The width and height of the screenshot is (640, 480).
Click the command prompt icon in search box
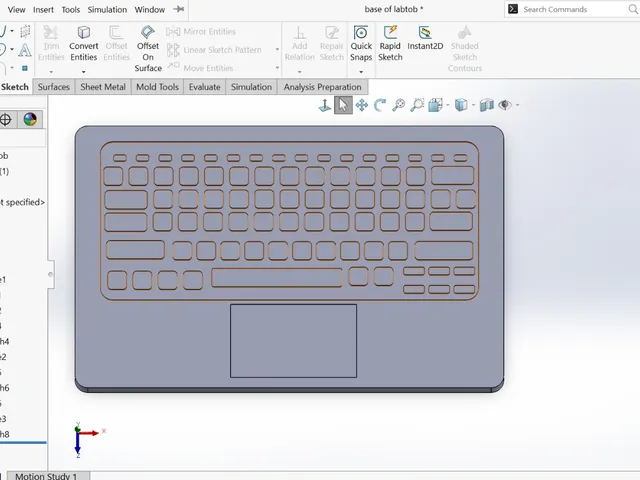(513, 9)
